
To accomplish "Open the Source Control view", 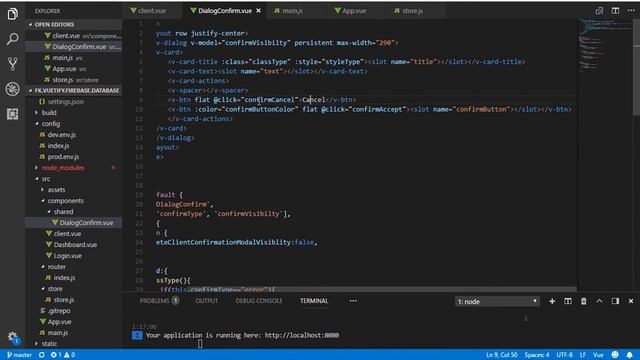I will point(12,64).
